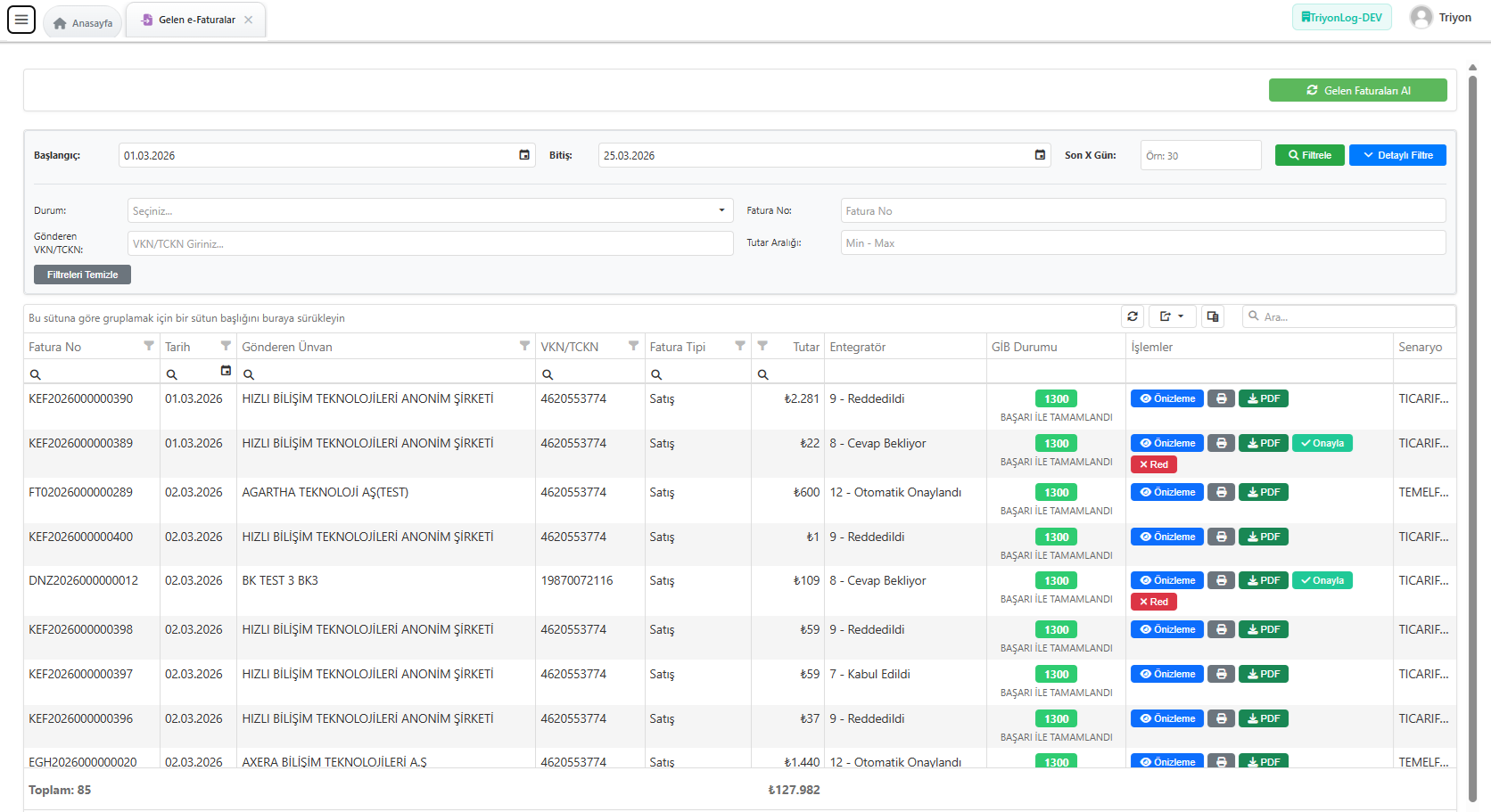Open the column chooser icon
The width and height of the screenshot is (1491, 812).
coord(1212,316)
